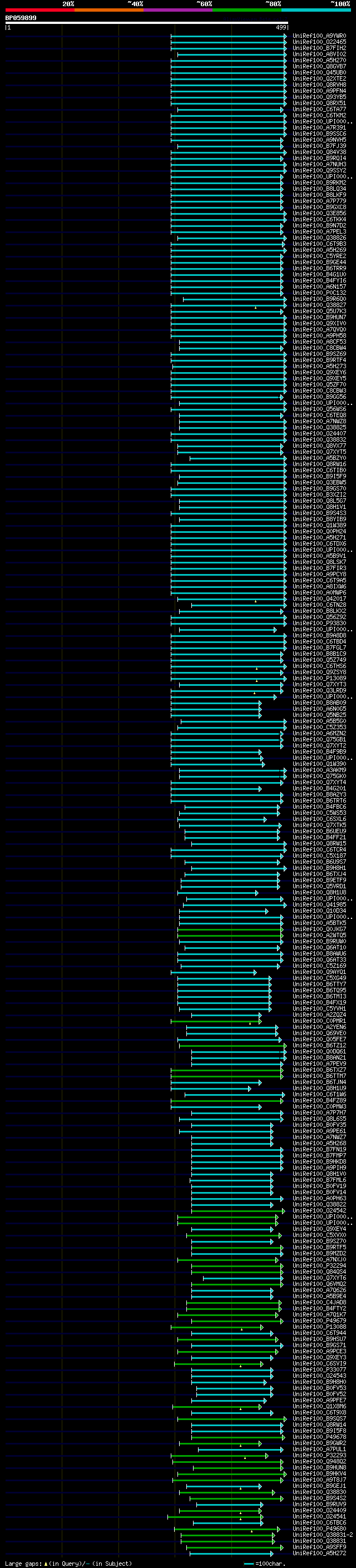
Task: Select label UniRef100_Q2XTE2
Action: 319,78
